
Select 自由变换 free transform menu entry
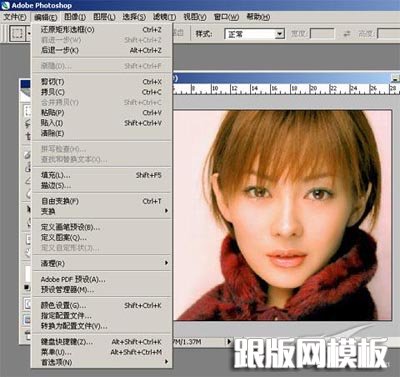[x=102, y=201]
